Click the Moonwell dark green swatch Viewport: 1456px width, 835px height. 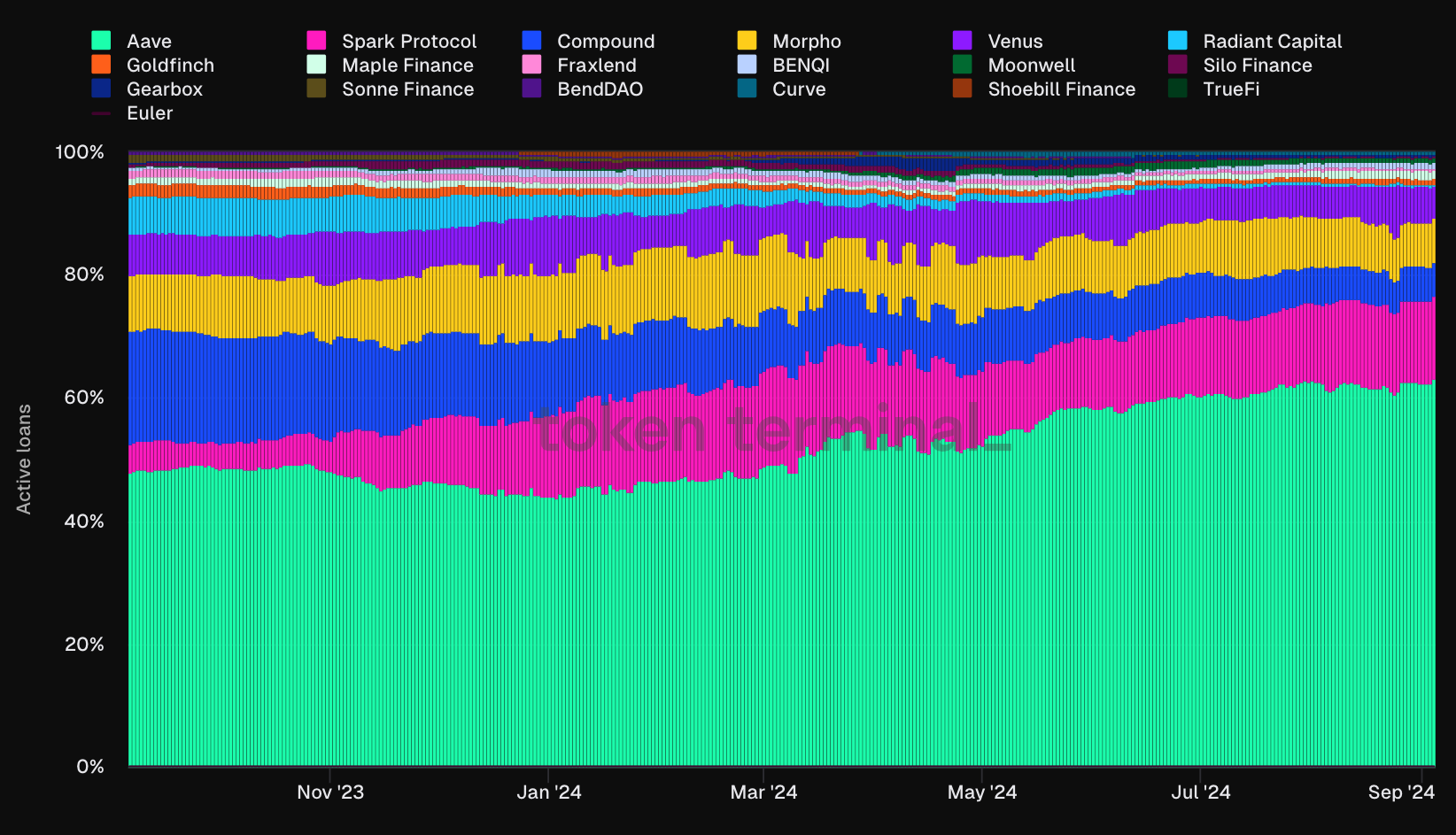pyautogui.click(x=963, y=65)
